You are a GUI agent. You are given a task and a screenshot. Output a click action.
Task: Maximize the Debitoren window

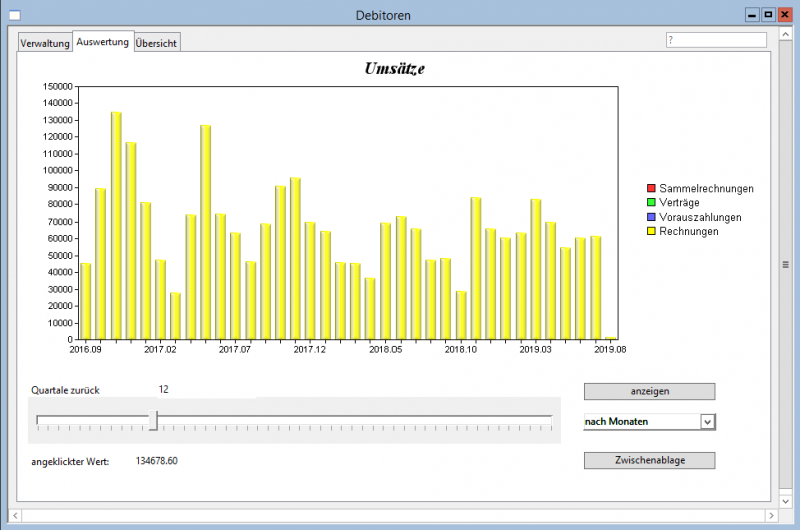[x=768, y=14]
